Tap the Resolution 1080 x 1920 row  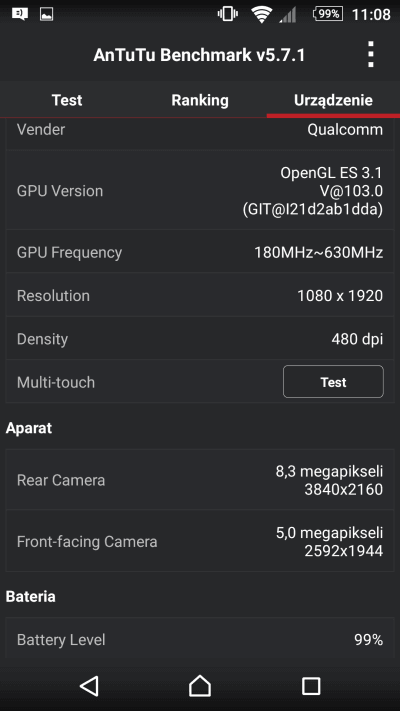(x=200, y=295)
